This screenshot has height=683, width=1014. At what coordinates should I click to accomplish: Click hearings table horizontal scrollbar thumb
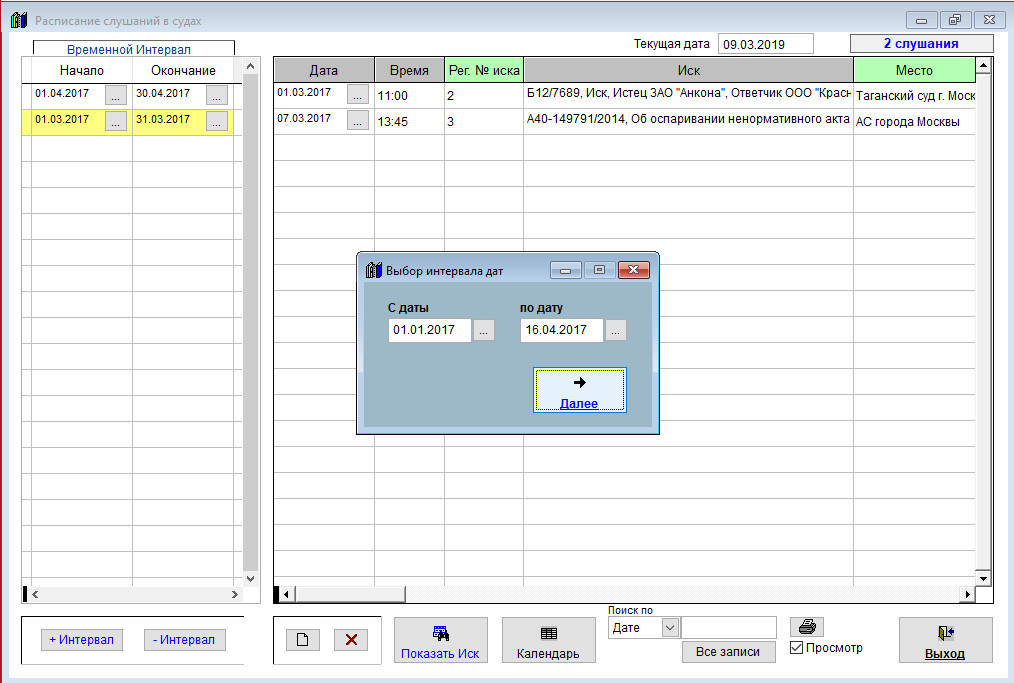pos(350,594)
